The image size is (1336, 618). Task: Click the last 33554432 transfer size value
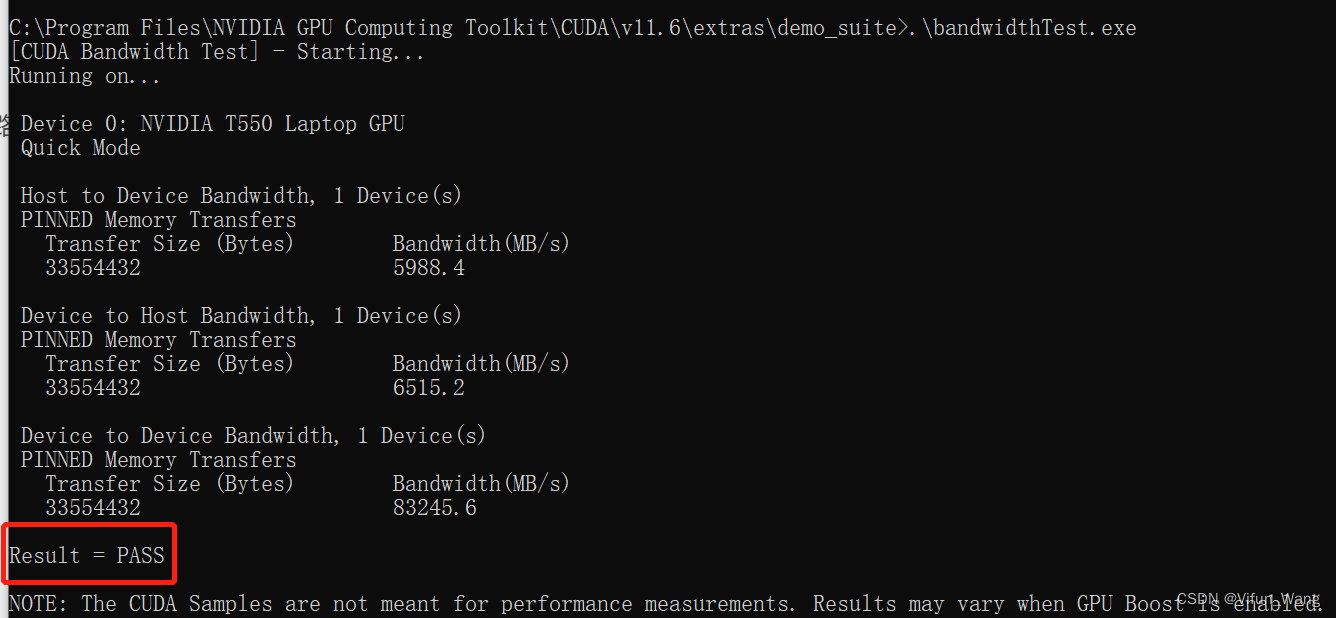coord(93,508)
